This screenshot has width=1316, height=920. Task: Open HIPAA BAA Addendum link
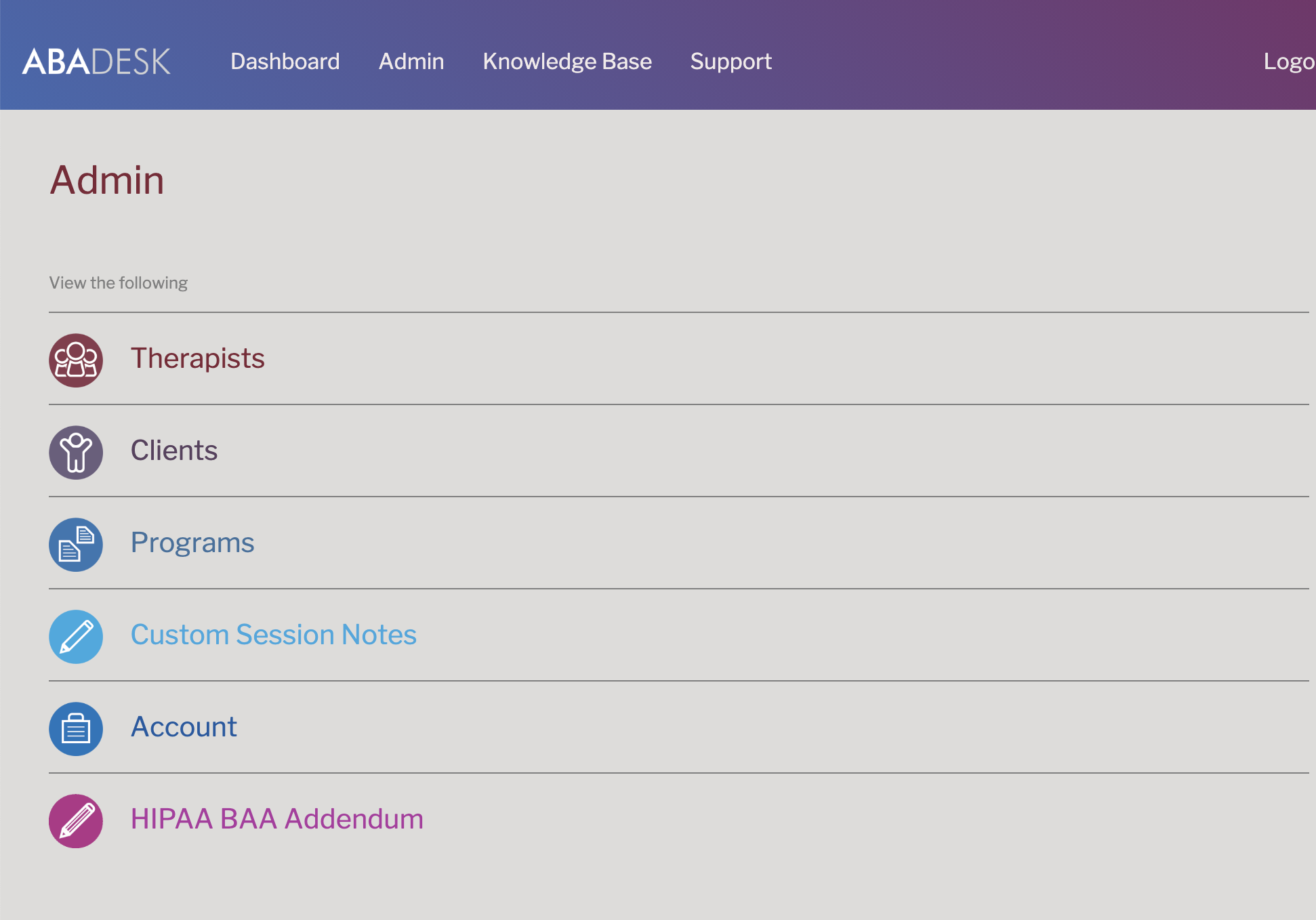click(276, 819)
